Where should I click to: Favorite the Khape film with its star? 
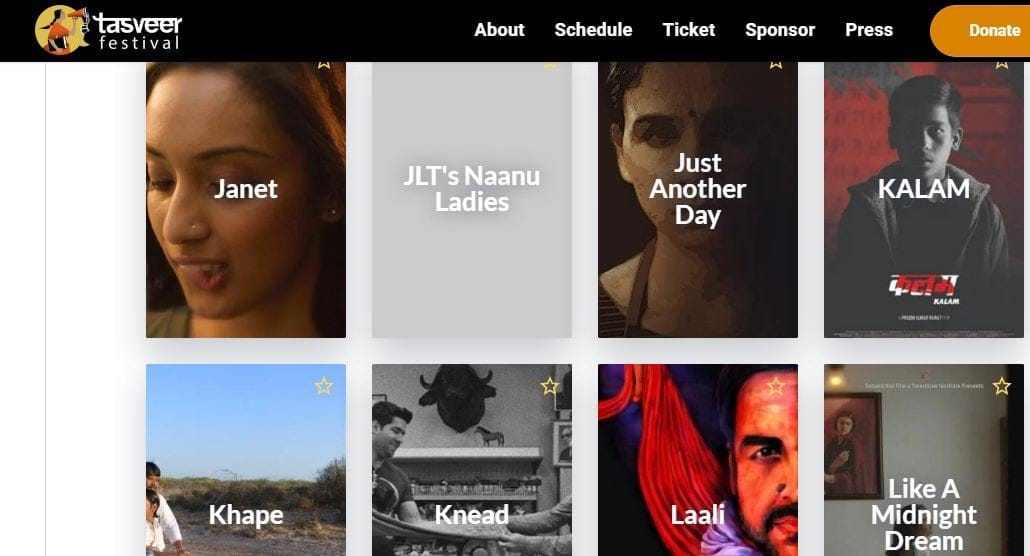coord(324,386)
